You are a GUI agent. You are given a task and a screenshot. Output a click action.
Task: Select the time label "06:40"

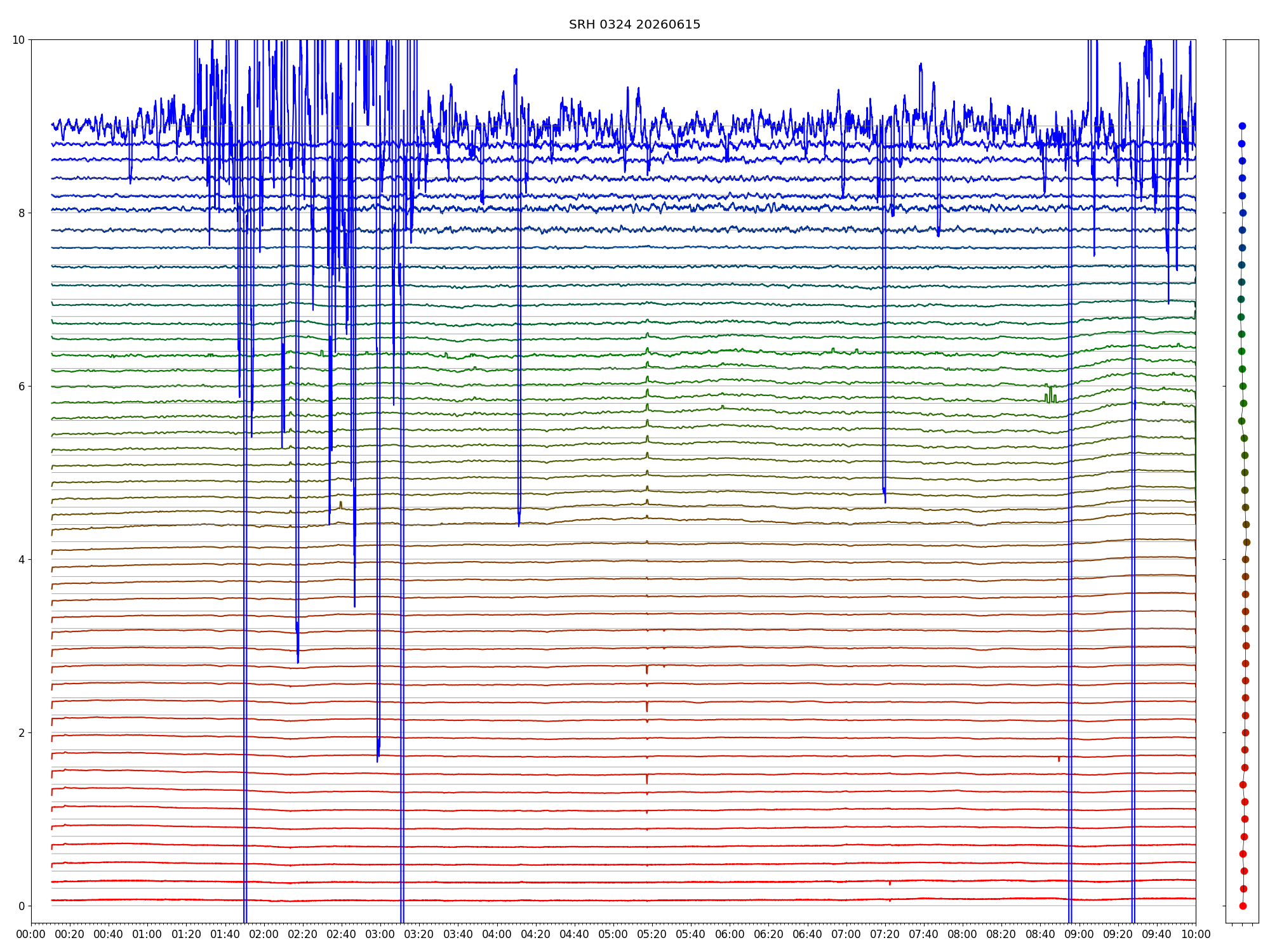tap(808, 935)
